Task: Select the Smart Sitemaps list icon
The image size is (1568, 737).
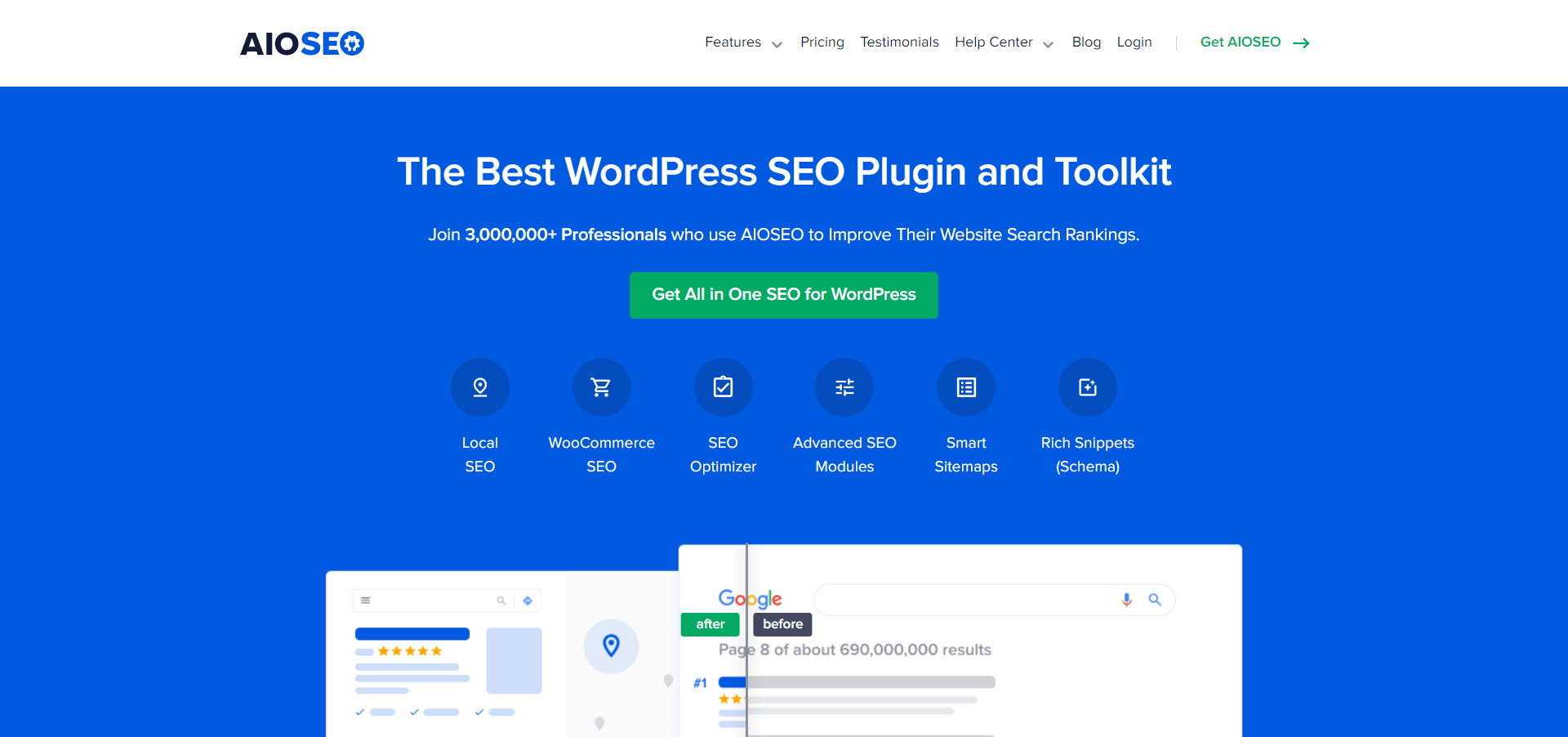Action: click(966, 387)
